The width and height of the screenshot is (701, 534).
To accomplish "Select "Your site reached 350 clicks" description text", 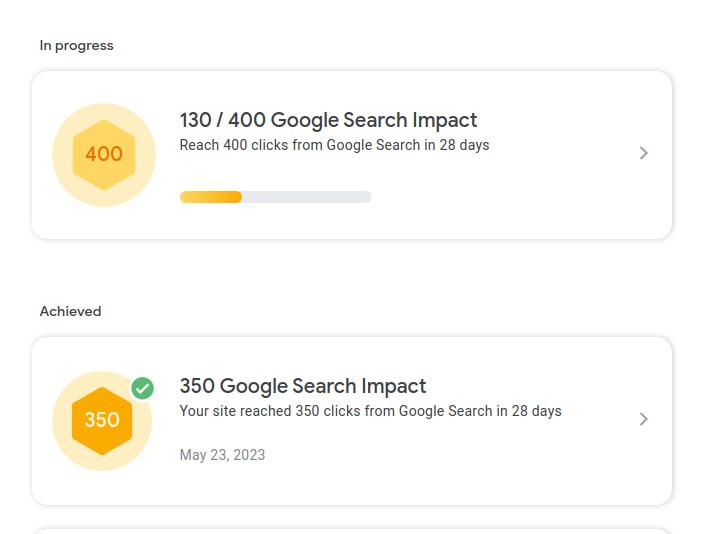I will (370, 411).
